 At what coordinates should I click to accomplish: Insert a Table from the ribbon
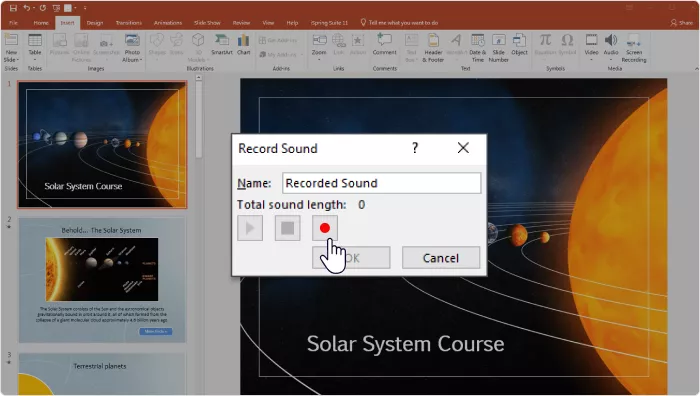[34, 47]
